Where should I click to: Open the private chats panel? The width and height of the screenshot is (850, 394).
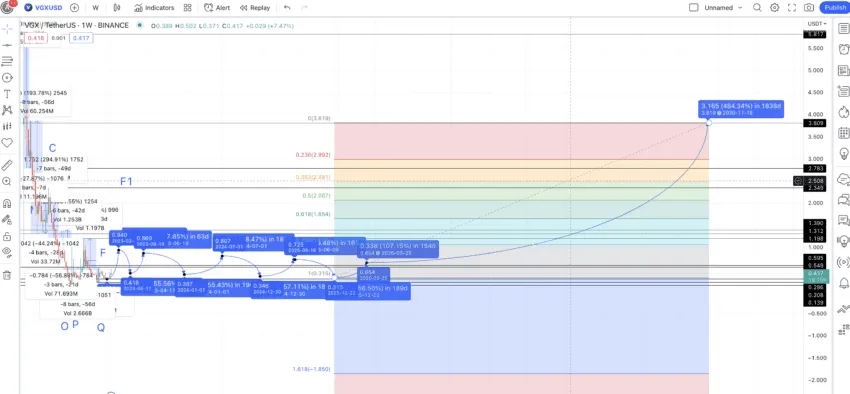(x=843, y=199)
